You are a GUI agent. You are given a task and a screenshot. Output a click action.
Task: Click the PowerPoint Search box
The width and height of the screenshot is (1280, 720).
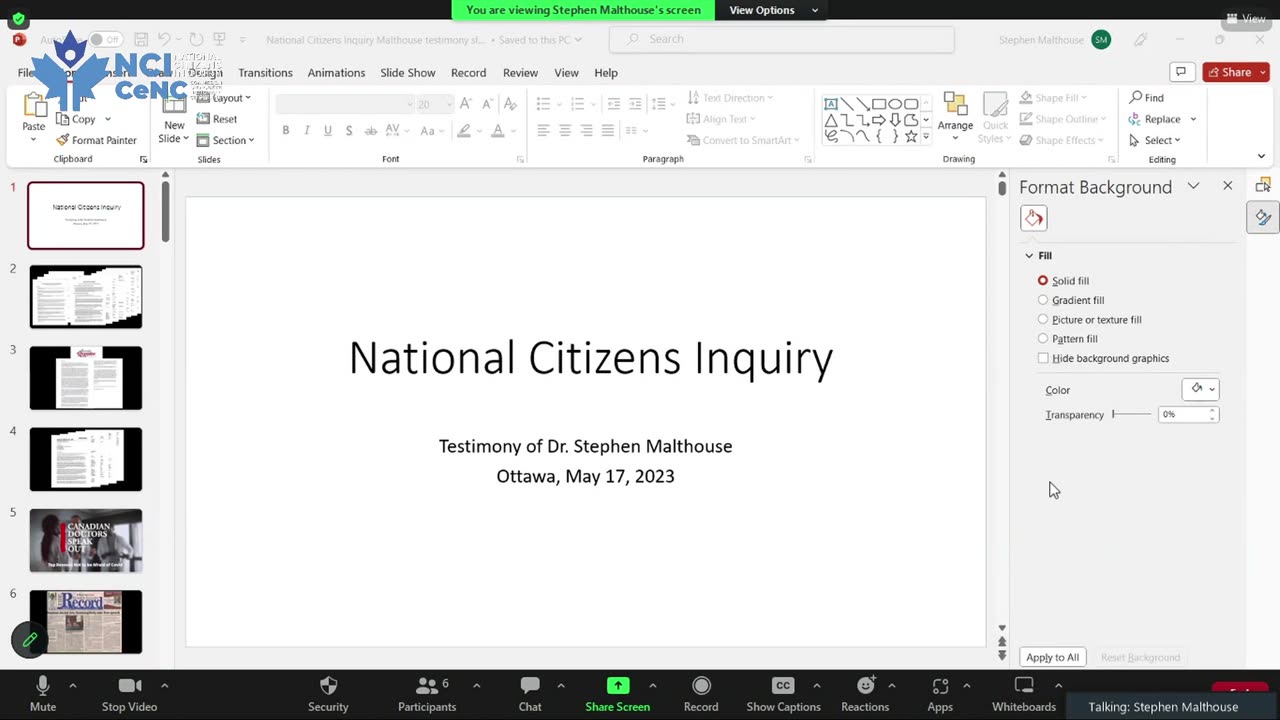[782, 39]
